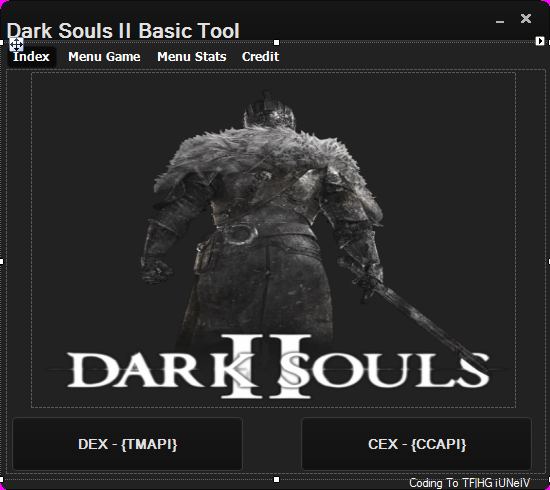Click the tab control move handle icon
550x490 pixels.
coord(16,44)
